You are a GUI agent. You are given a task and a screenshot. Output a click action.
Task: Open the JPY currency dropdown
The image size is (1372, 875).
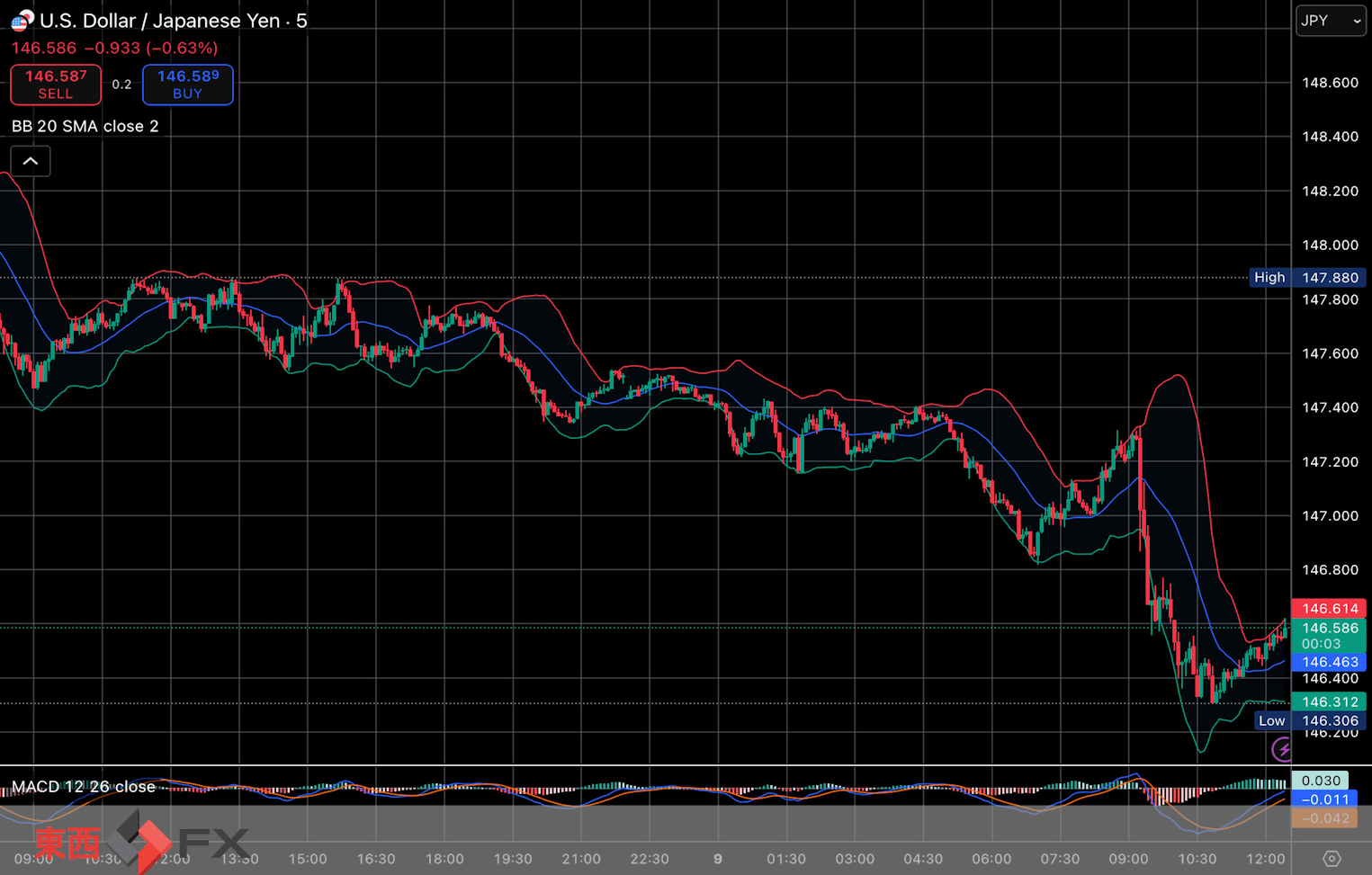point(1330,21)
